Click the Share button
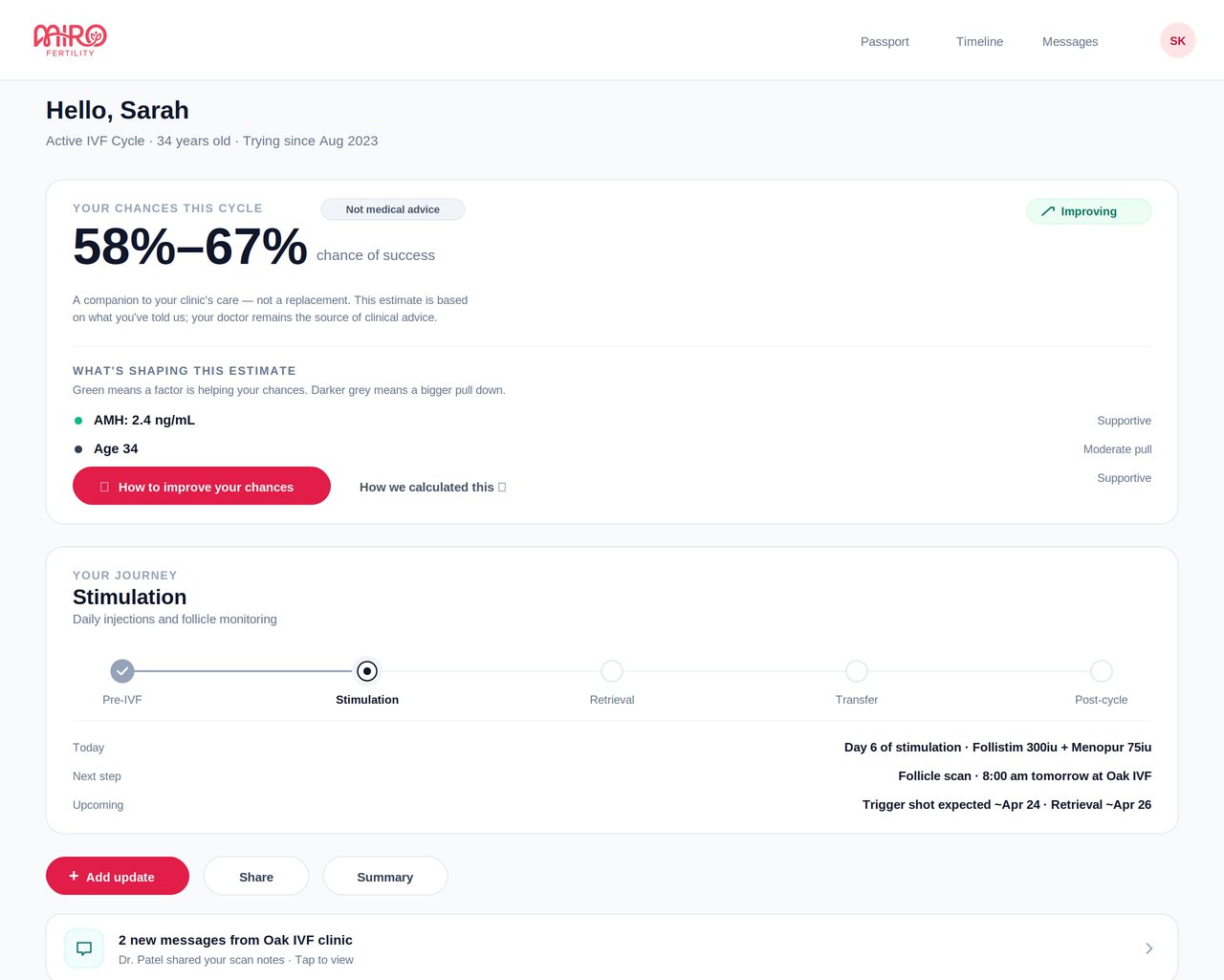1224x980 pixels. pyautogui.click(x=256, y=876)
